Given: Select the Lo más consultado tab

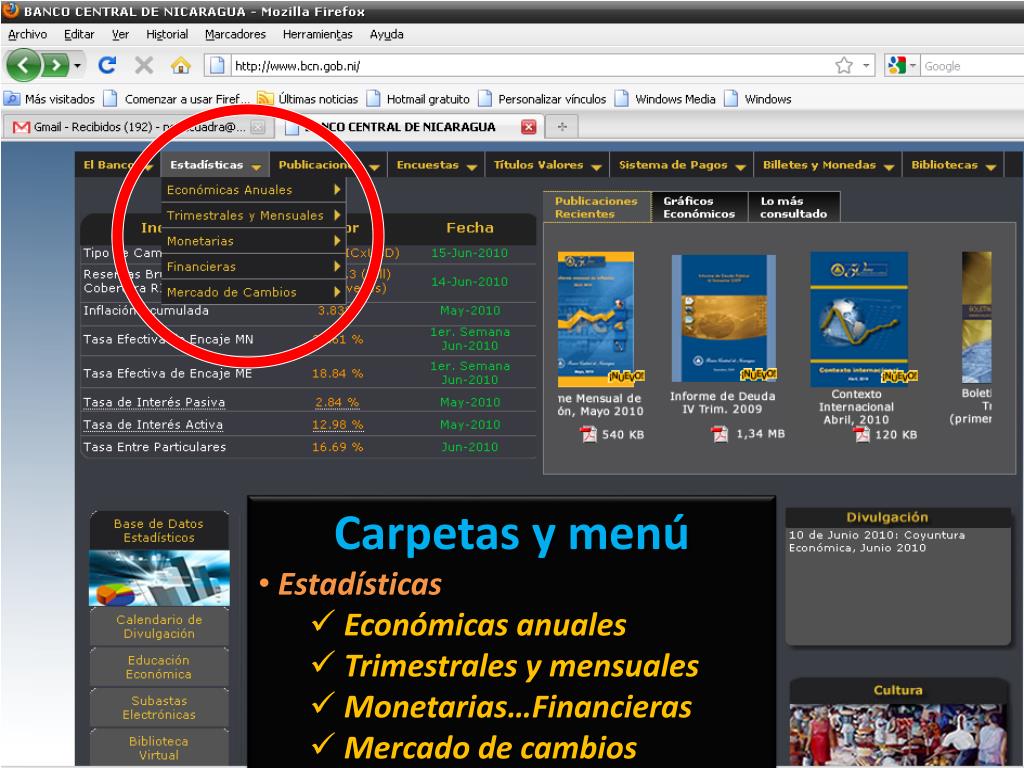Looking at the screenshot, I should tap(793, 207).
